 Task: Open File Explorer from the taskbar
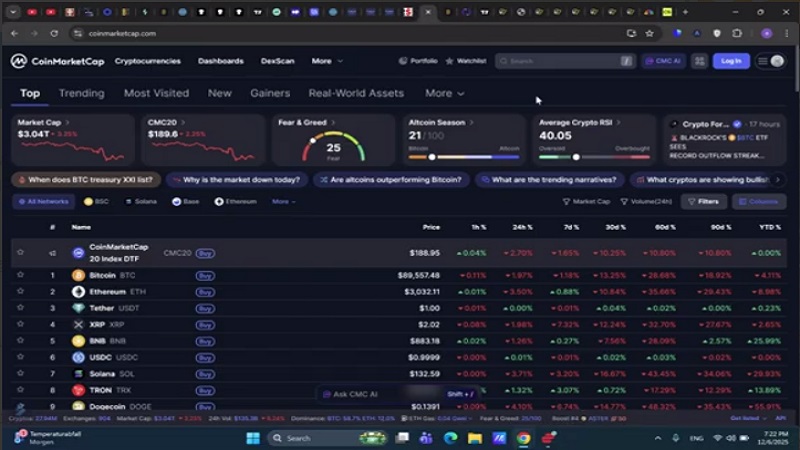[474, 438]
